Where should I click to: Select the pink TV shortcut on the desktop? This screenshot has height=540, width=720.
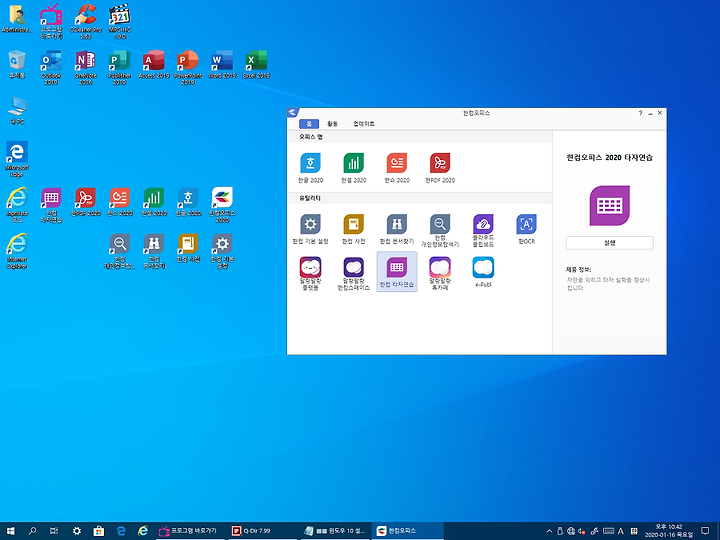[51, 21]
